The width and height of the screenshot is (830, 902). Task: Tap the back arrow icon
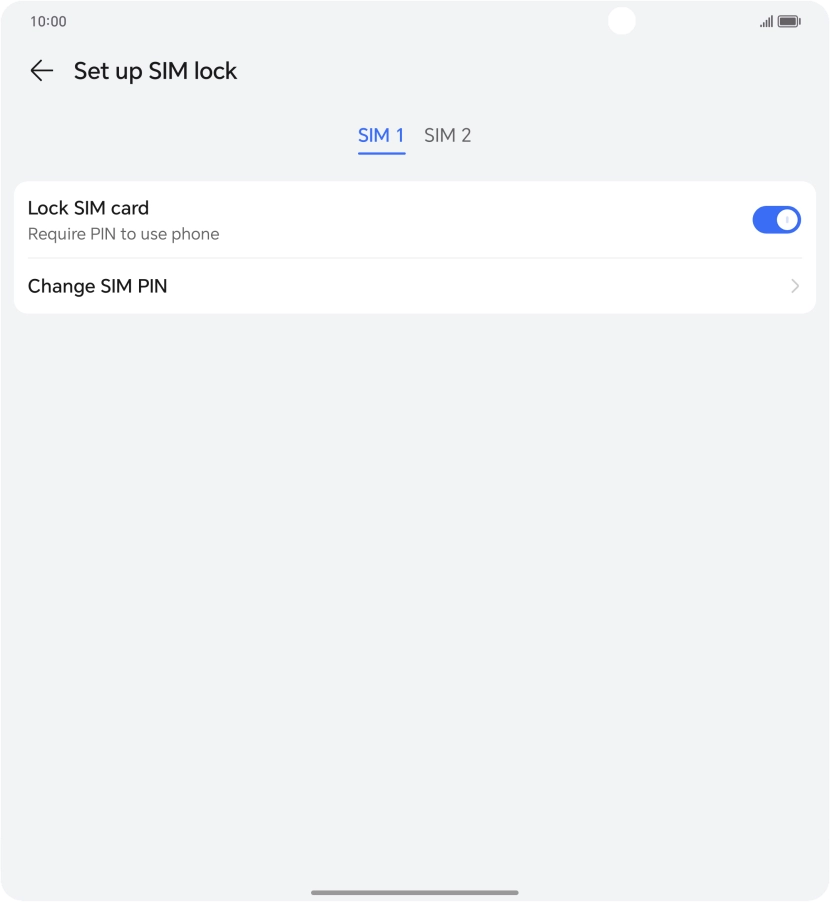click(x=41, y=71)
